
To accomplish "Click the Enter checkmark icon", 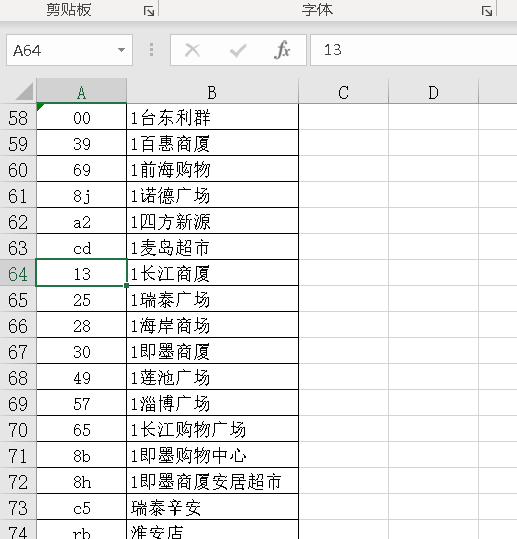I will (x=238, y=51).
